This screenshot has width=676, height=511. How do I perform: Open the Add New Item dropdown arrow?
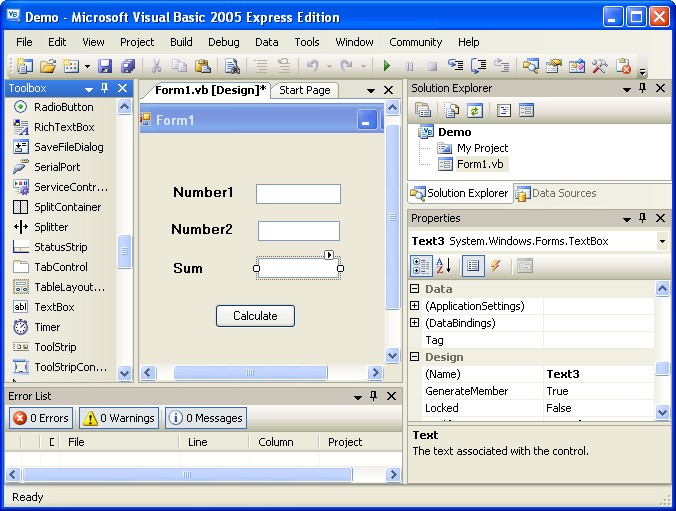pos(87,66)
